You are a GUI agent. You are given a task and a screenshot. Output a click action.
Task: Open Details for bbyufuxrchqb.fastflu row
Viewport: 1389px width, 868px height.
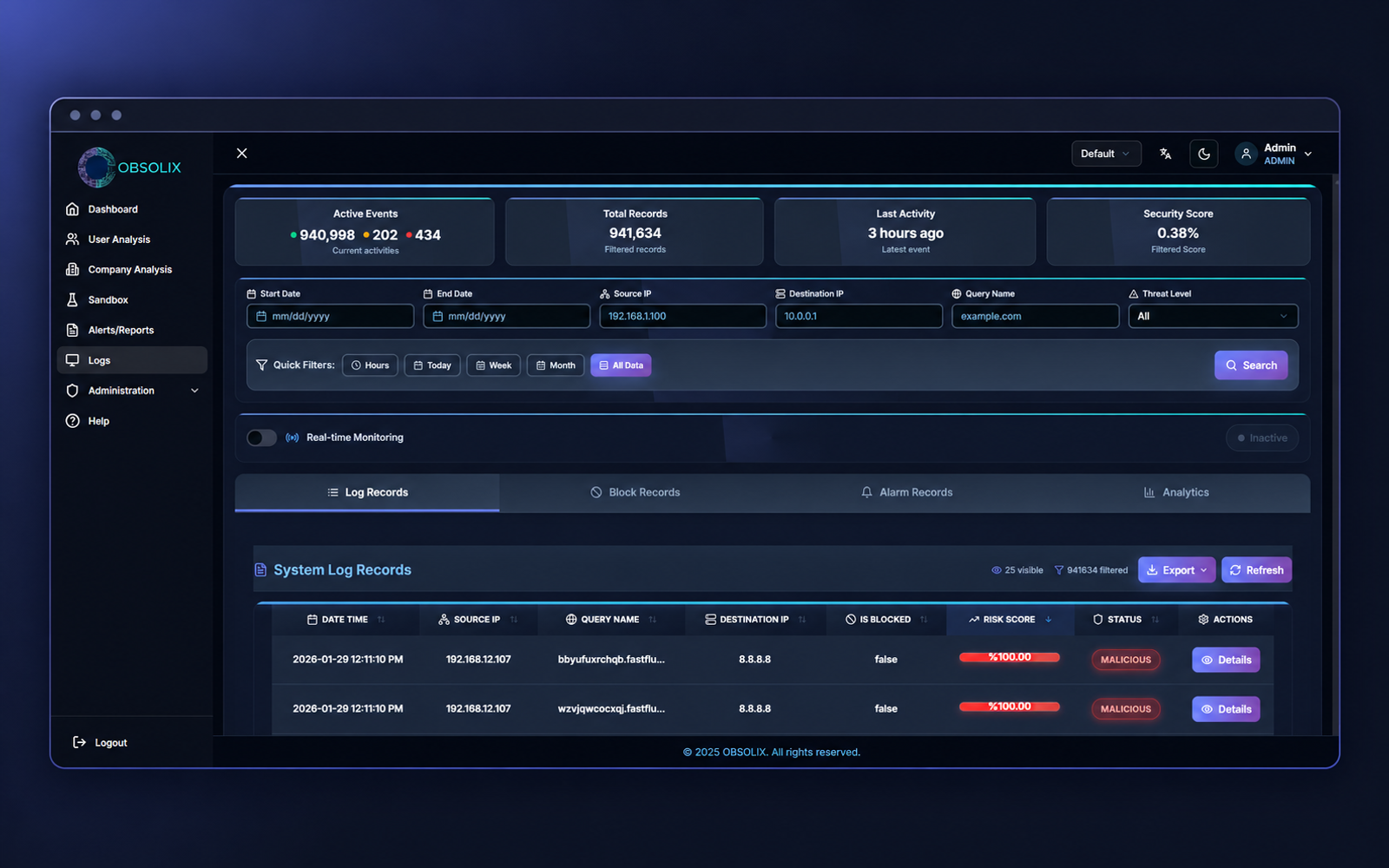coord(1226,660)
